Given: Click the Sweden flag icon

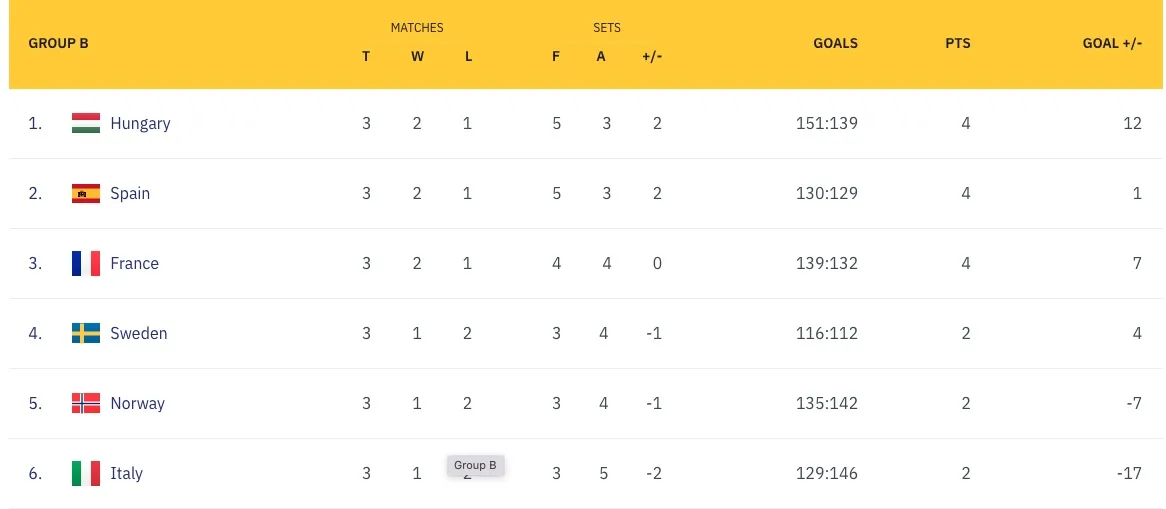Looking at the screenshot, I should (86, 334).
